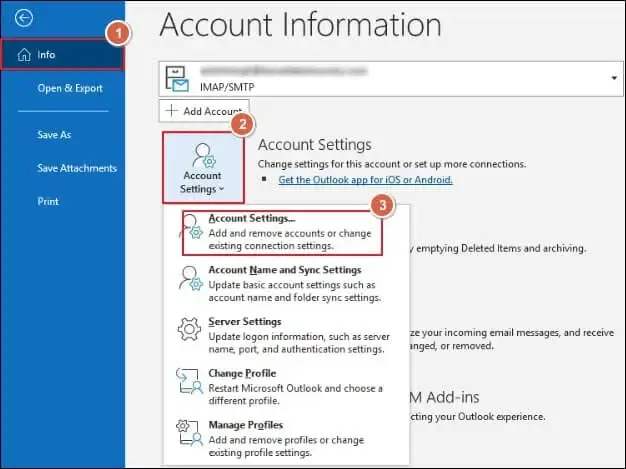
Task: Click the Change Profile icon
Action: pos(189,381)
